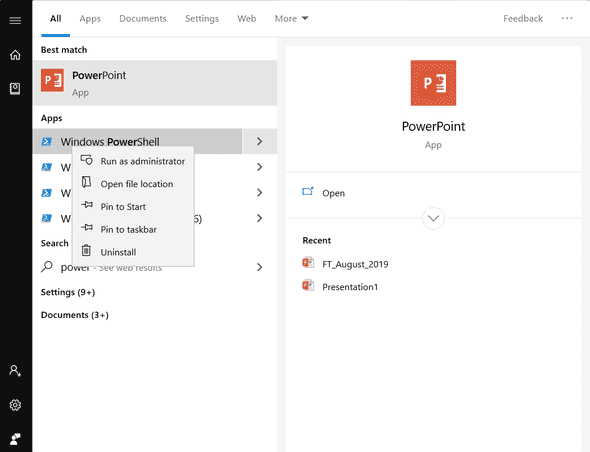
Task: Click the Windows PowerShell app icon
Action: point(47,142)
